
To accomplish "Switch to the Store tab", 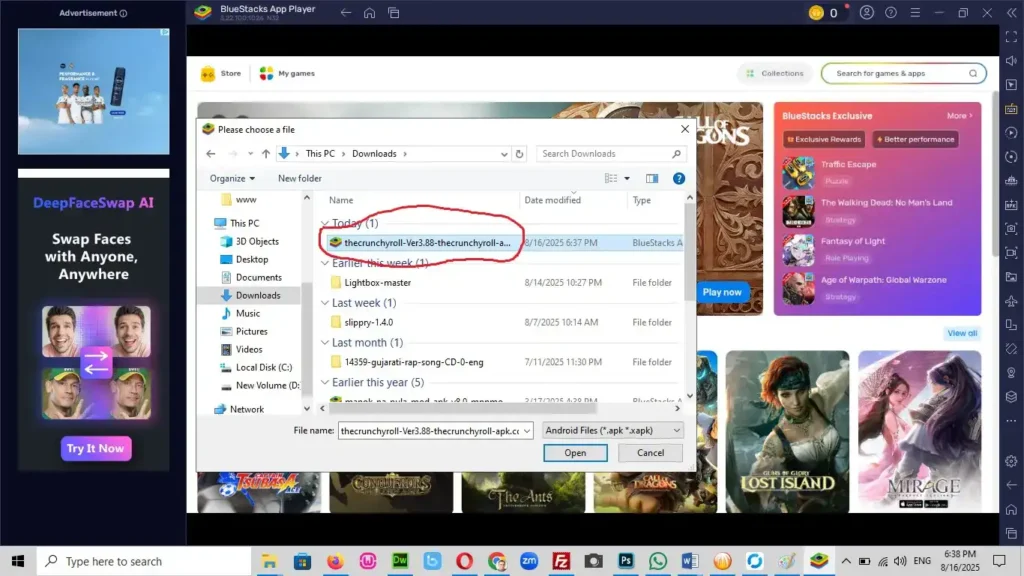I will click(221, 73).
